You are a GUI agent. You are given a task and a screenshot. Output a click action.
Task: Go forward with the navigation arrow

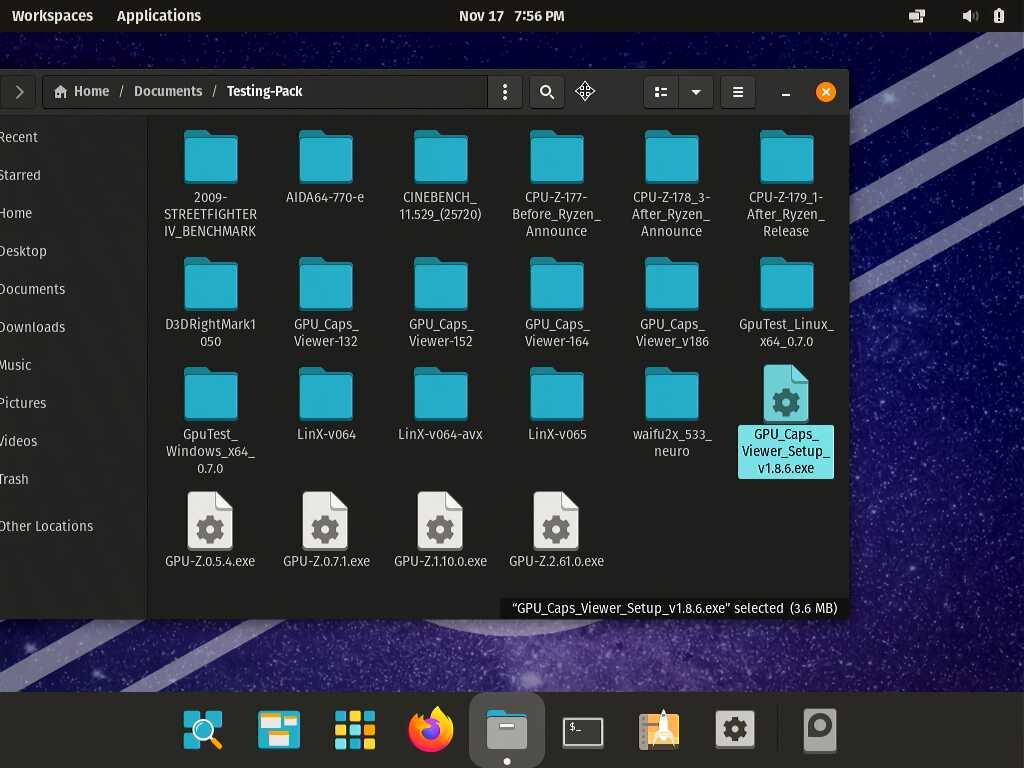click(20, 92)
